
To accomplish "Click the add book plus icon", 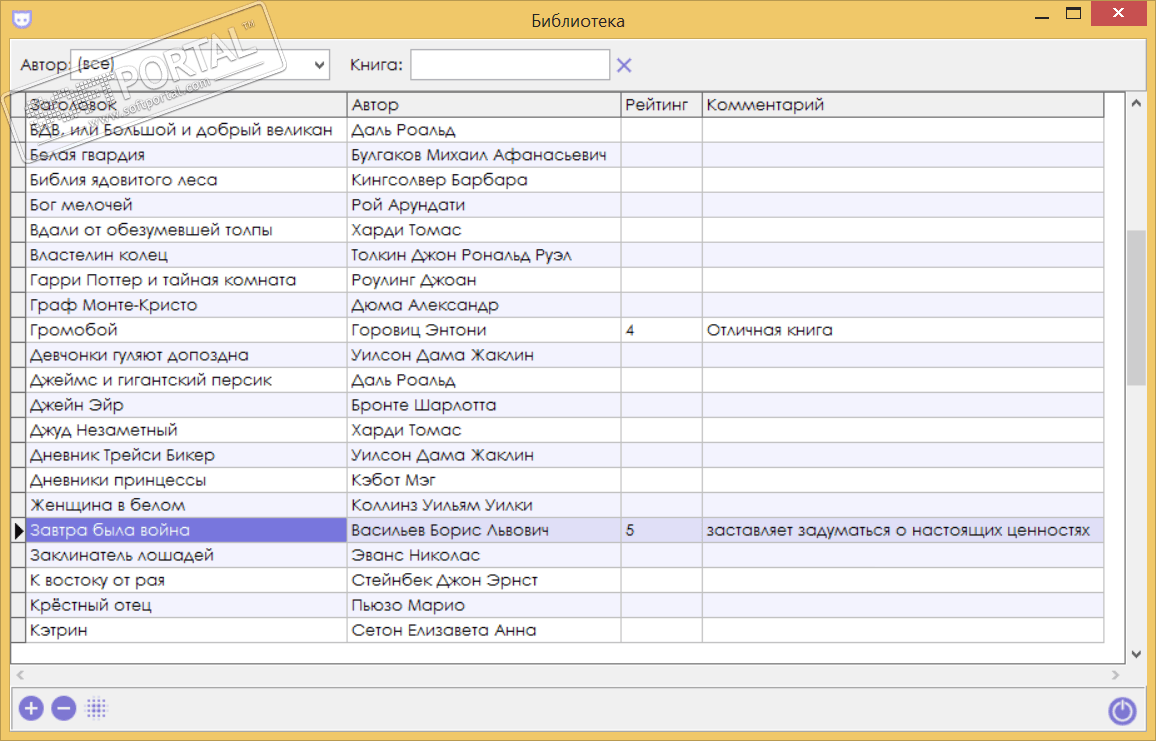I will 31,709.
